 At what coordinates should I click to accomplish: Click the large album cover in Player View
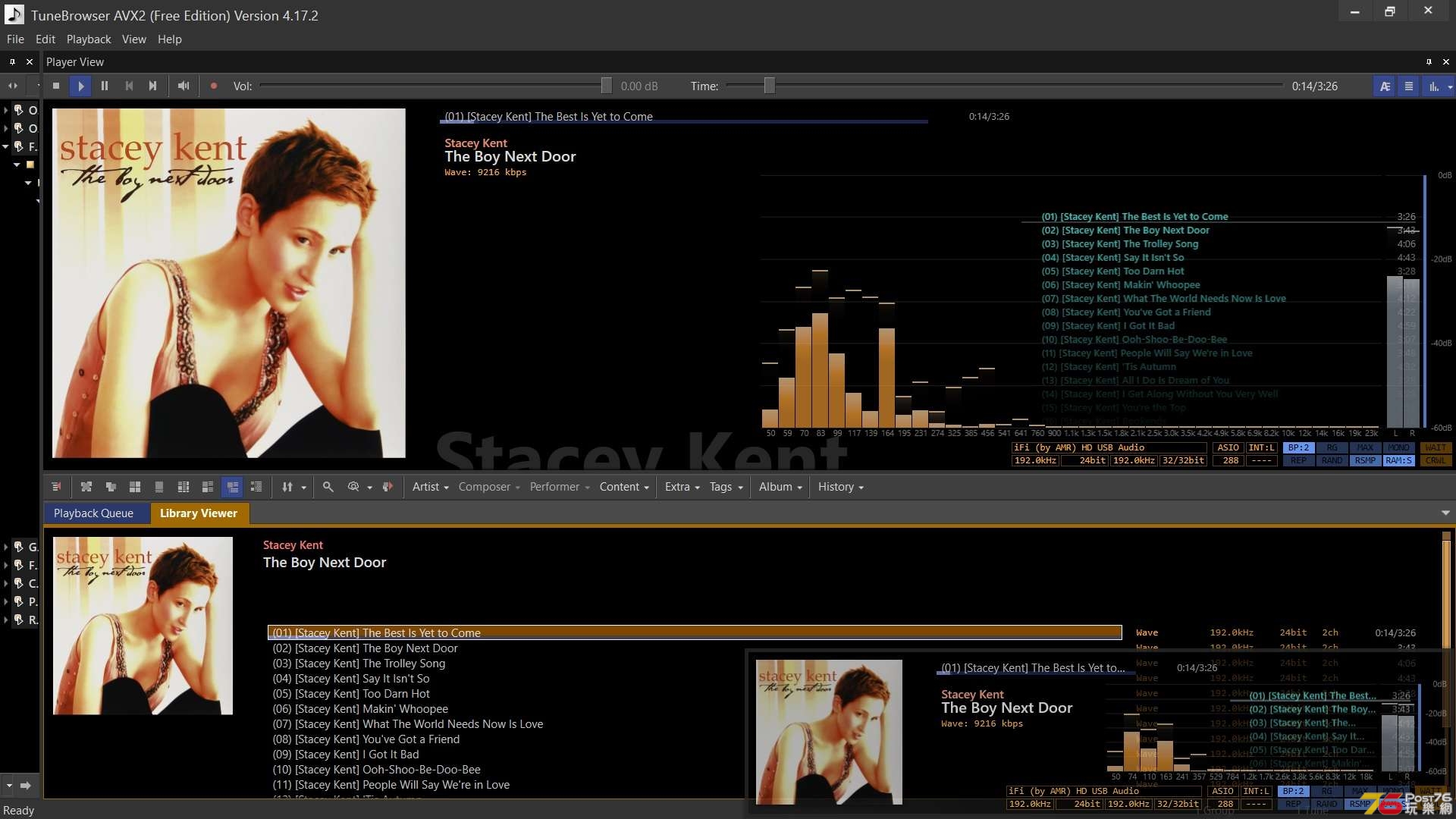[x=228, y=283]
